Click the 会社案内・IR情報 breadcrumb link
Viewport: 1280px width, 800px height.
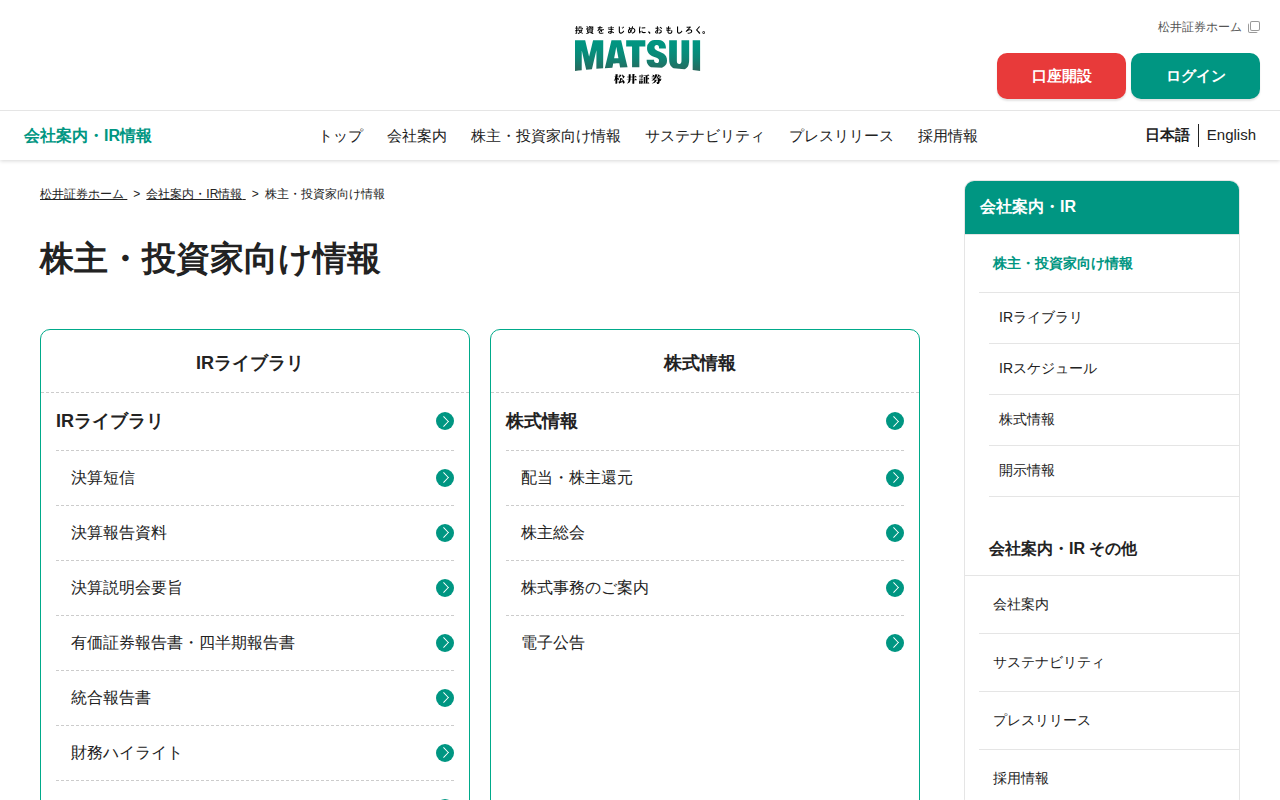pos(195,194)
